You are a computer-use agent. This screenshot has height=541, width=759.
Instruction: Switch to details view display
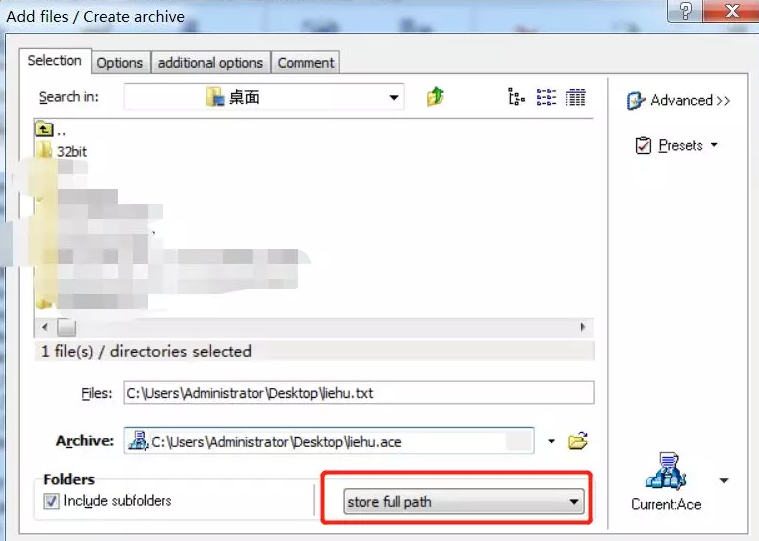[x=575, y=97]
